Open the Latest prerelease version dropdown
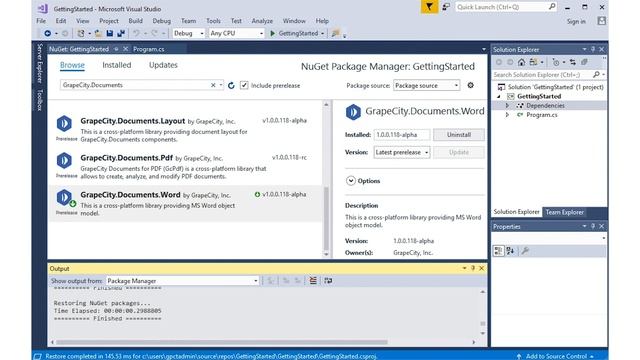 (402, 152)
